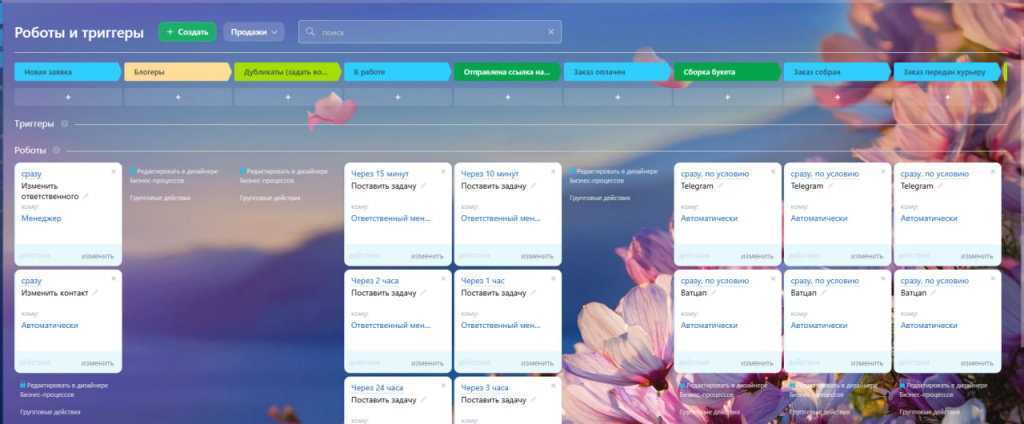
Task: Select the Заказ оплачен stage
Action: click(x=617, y=72)
